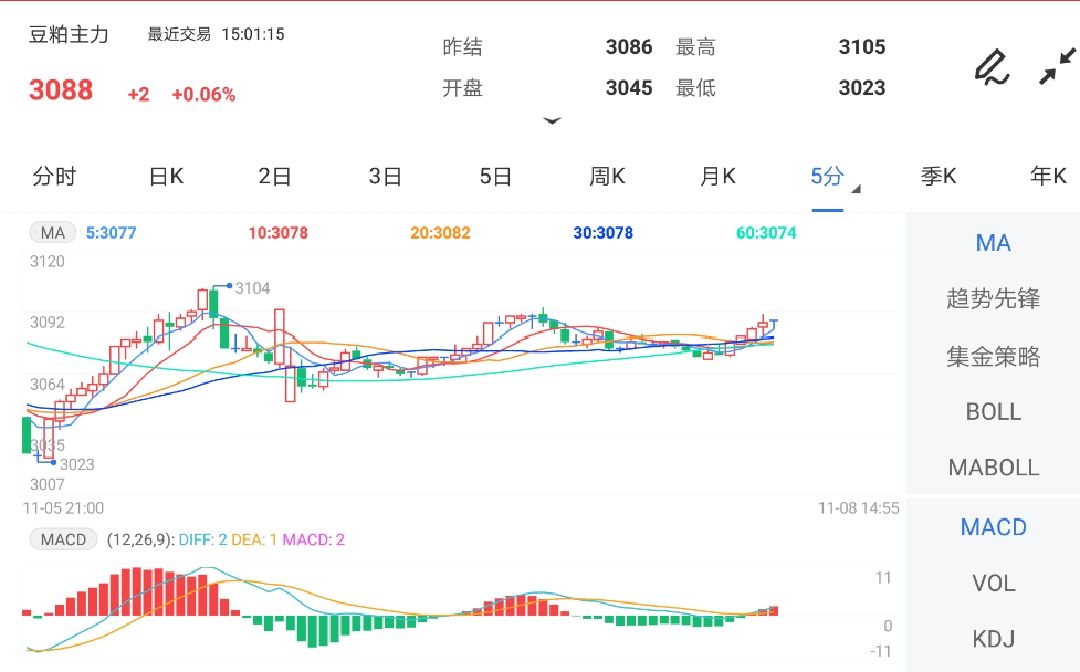Switch to the 季K tab

click(x=938, y=177)
